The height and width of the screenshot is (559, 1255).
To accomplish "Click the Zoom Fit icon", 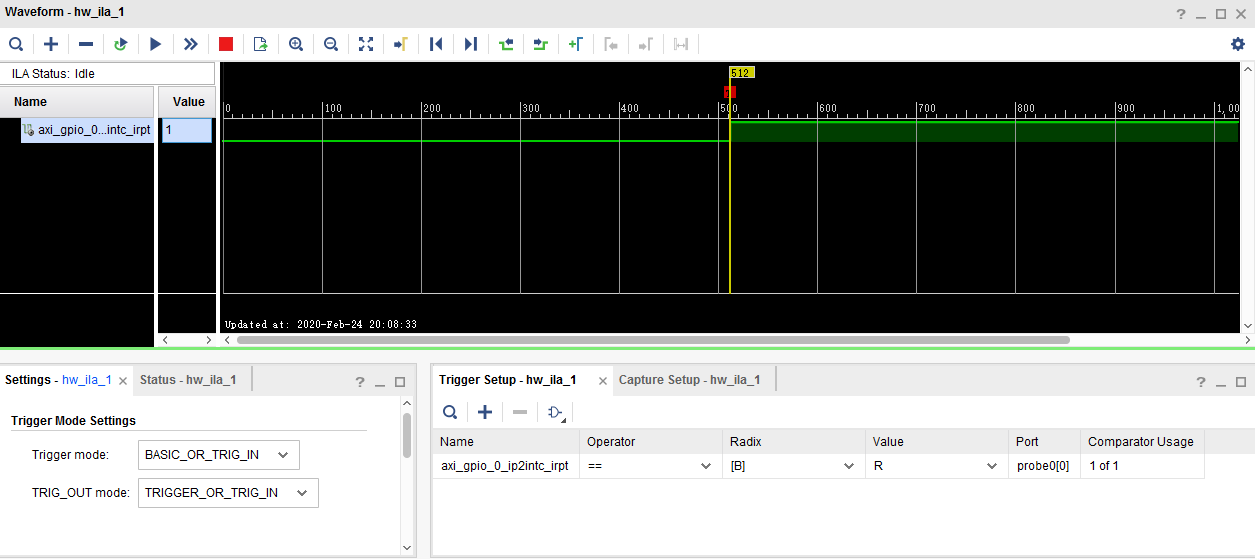I will pos(365,44).
